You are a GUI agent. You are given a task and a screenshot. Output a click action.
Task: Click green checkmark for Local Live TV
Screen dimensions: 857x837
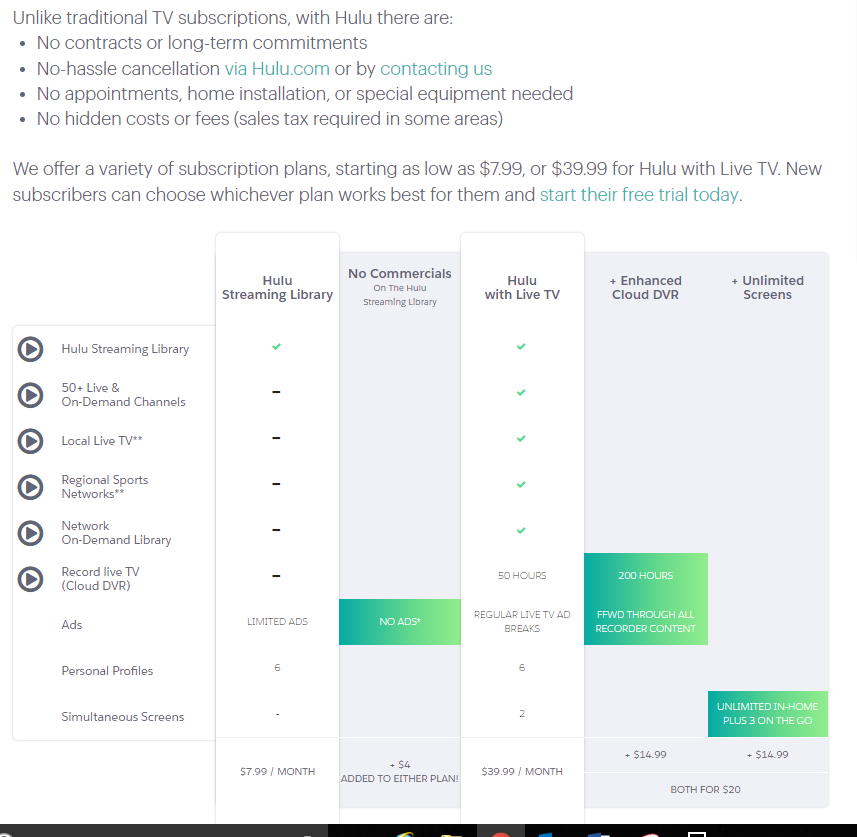coord(521,438)
